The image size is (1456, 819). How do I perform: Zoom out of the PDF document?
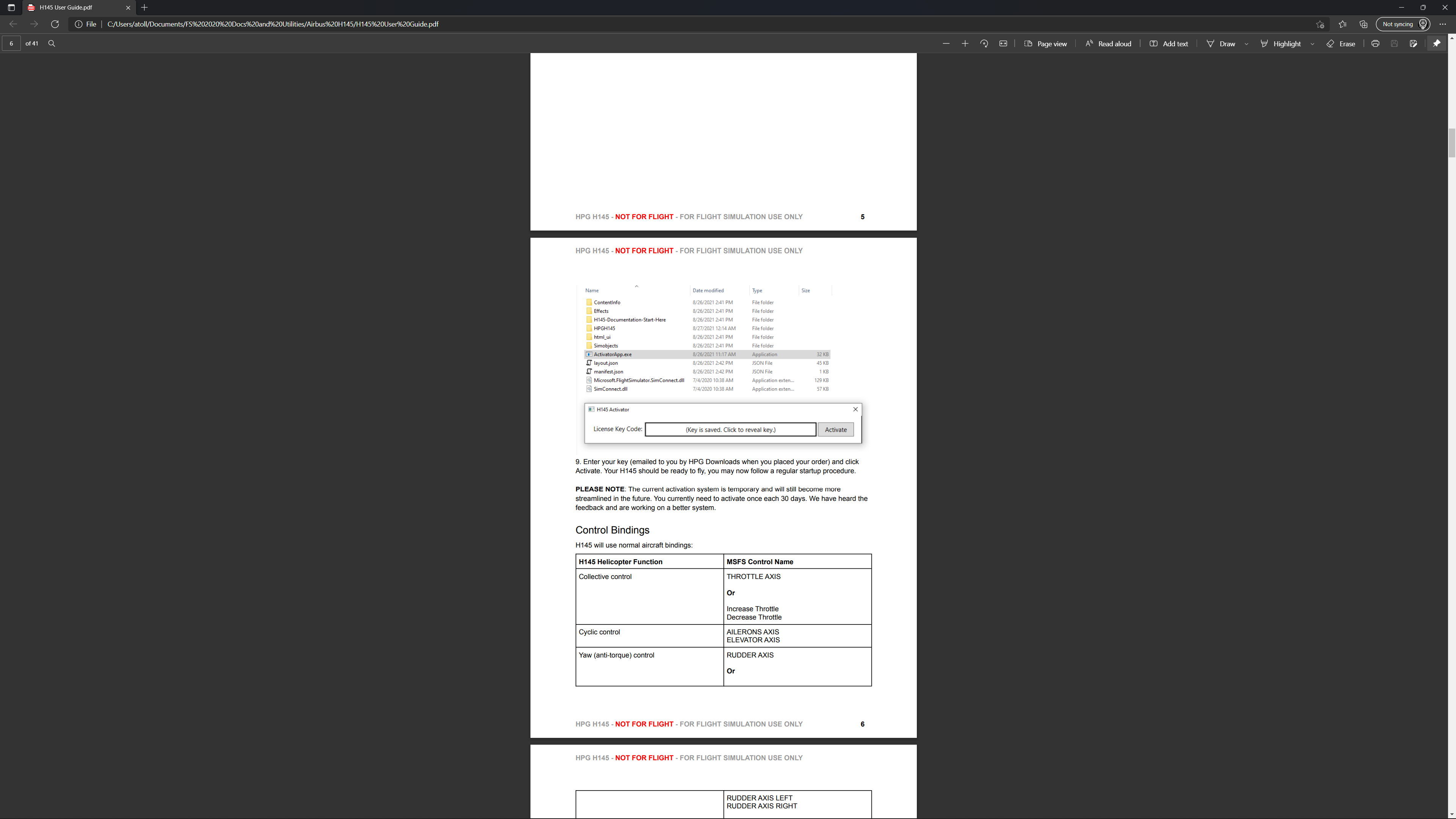point(946,43)
